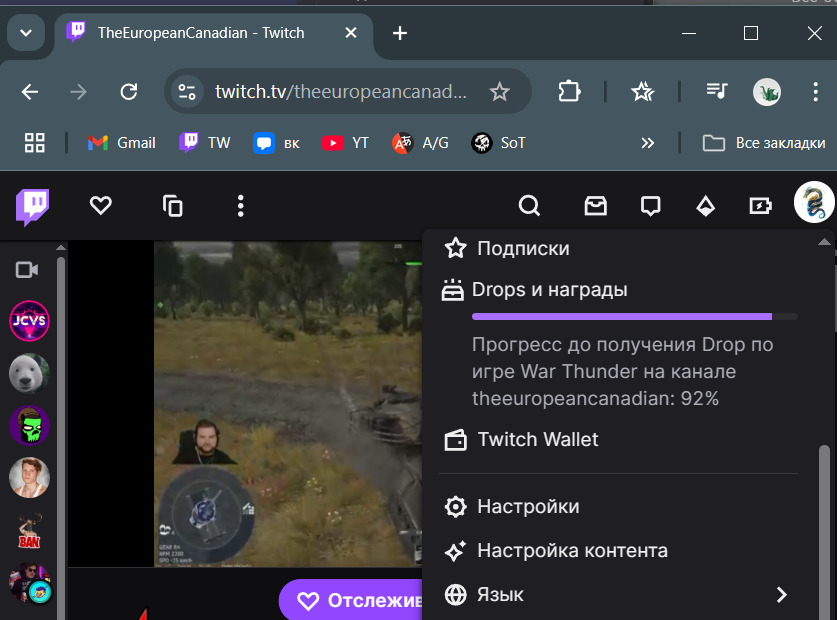The width and height of the screenshot is (837, 620).
Task: Click the site information icon in address bar
Action: point(187,92)
